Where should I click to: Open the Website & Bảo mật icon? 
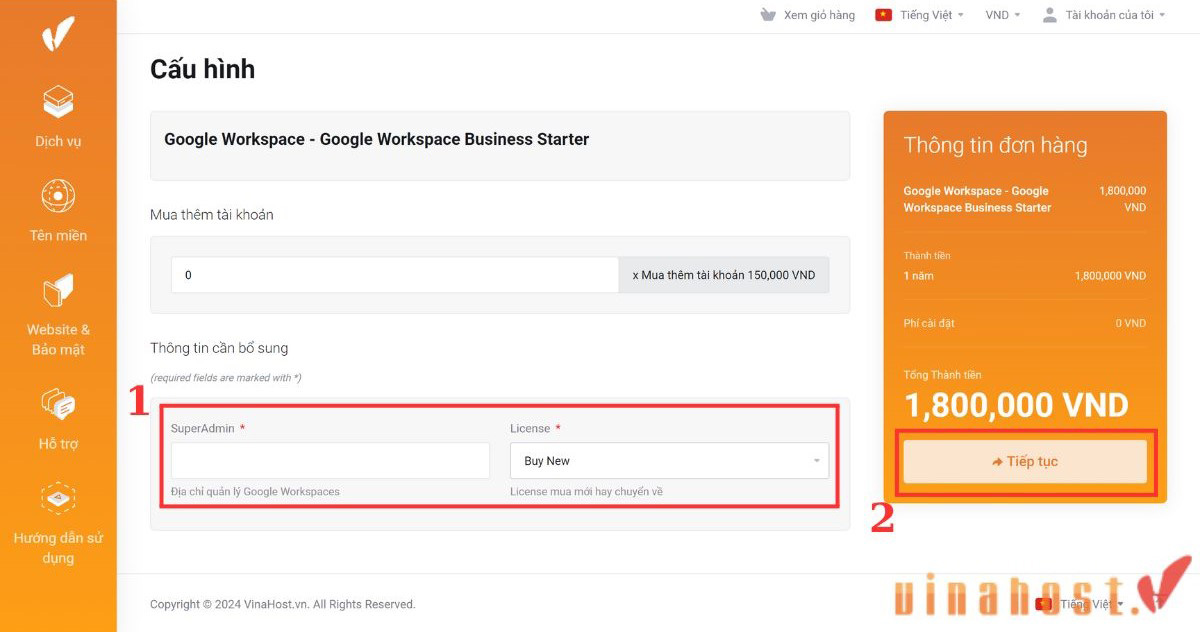coord(58,291)
